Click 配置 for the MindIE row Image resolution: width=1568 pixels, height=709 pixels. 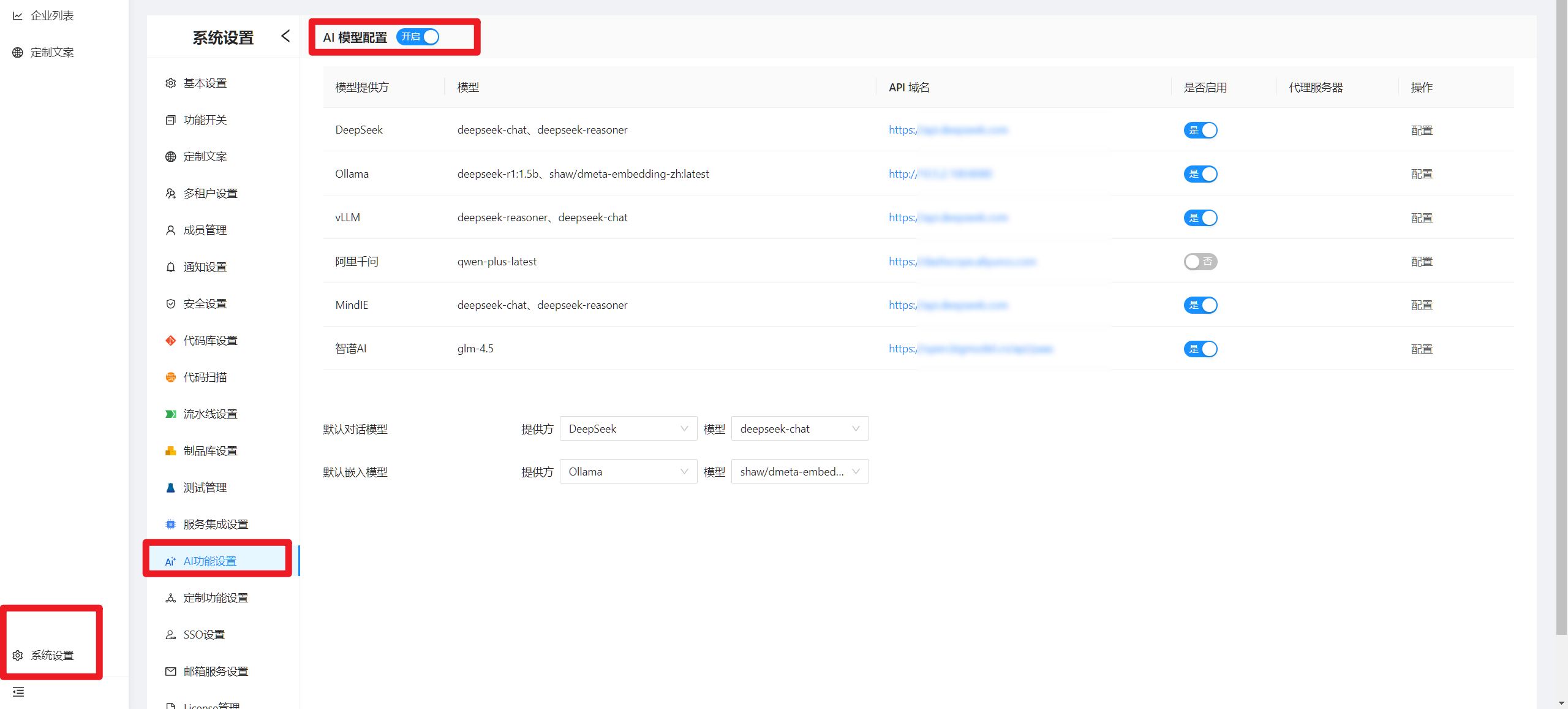(x=1421, y=305)
